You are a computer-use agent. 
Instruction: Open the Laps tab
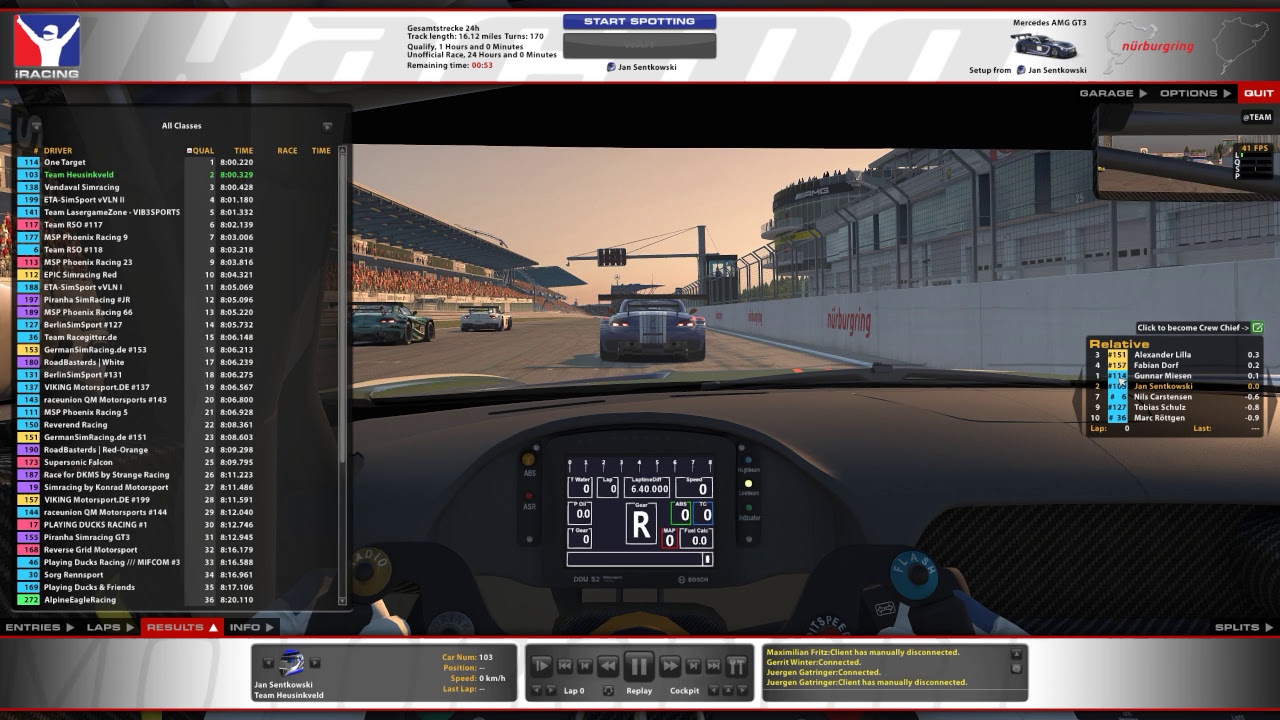(x=110, y=627)
